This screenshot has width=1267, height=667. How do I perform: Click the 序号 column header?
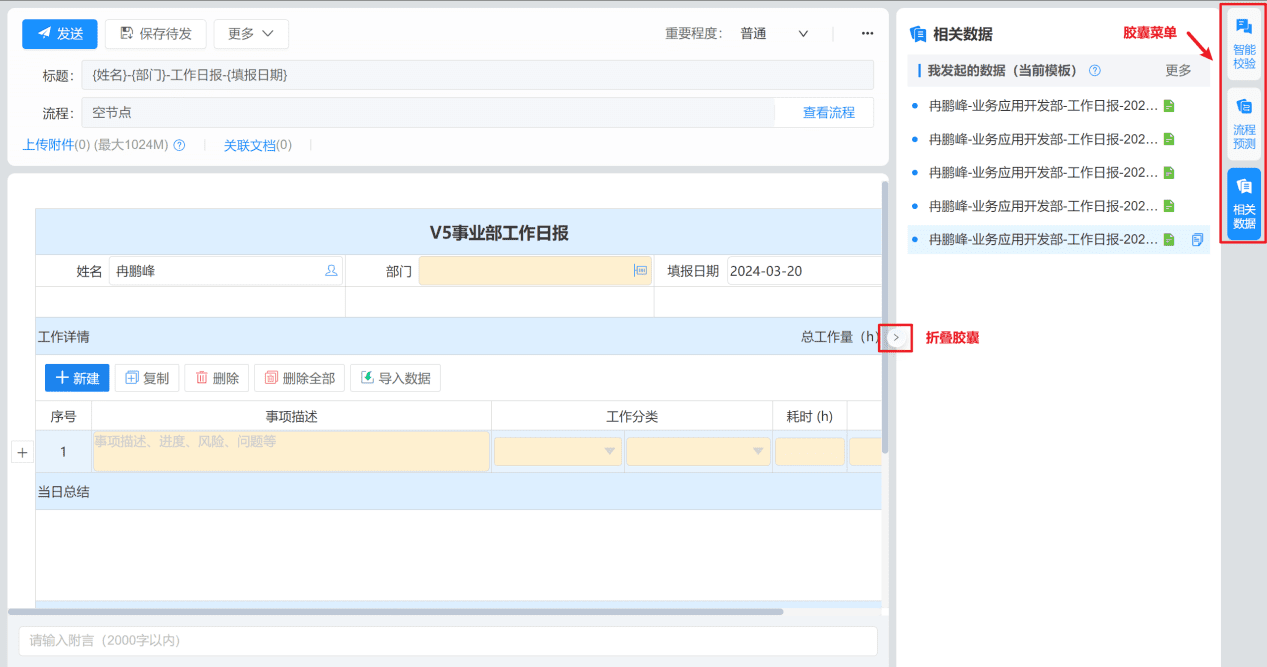pyautogui.click(x=63, y=416)
